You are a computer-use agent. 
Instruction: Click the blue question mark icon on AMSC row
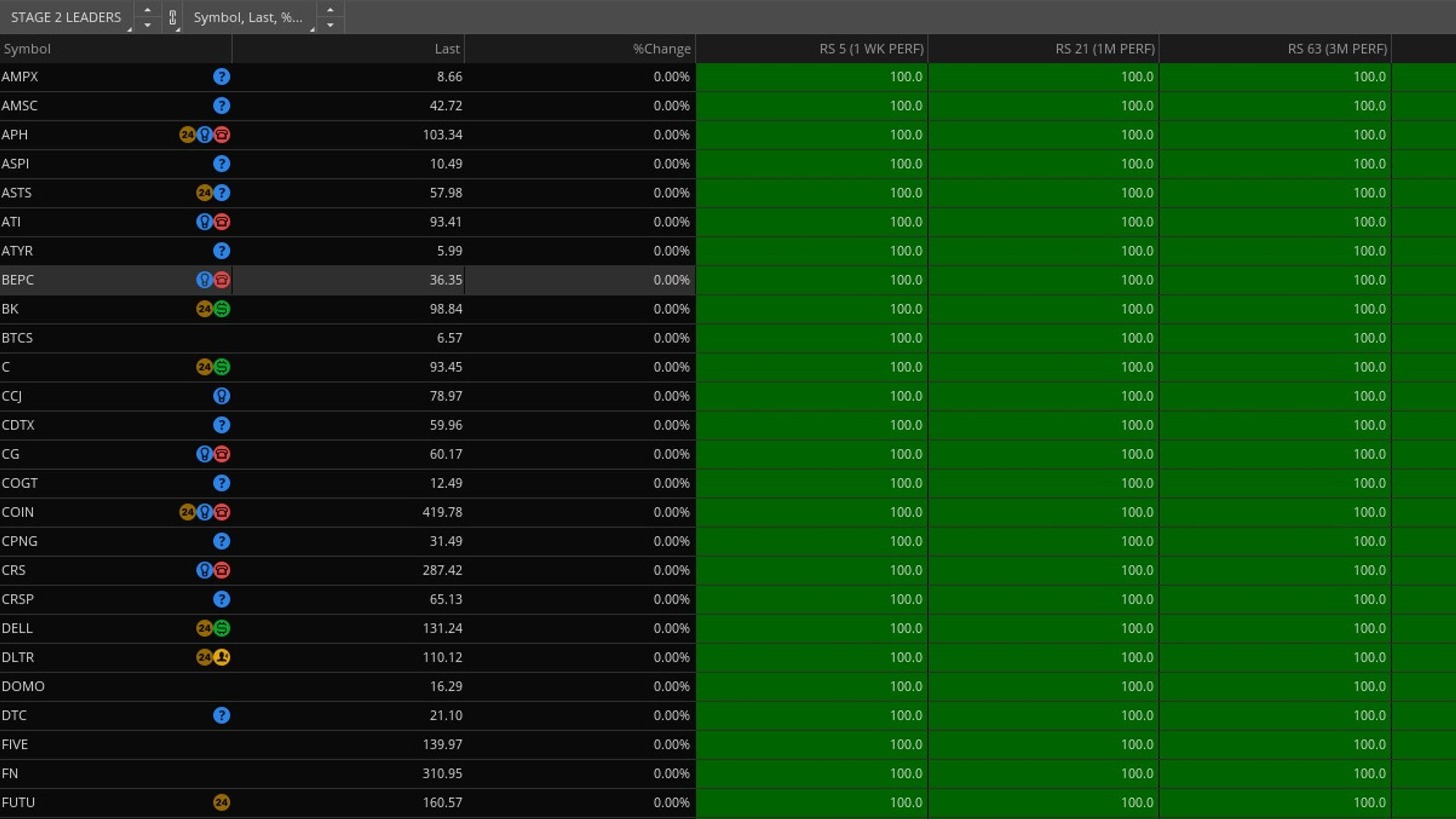pos(221,106)
